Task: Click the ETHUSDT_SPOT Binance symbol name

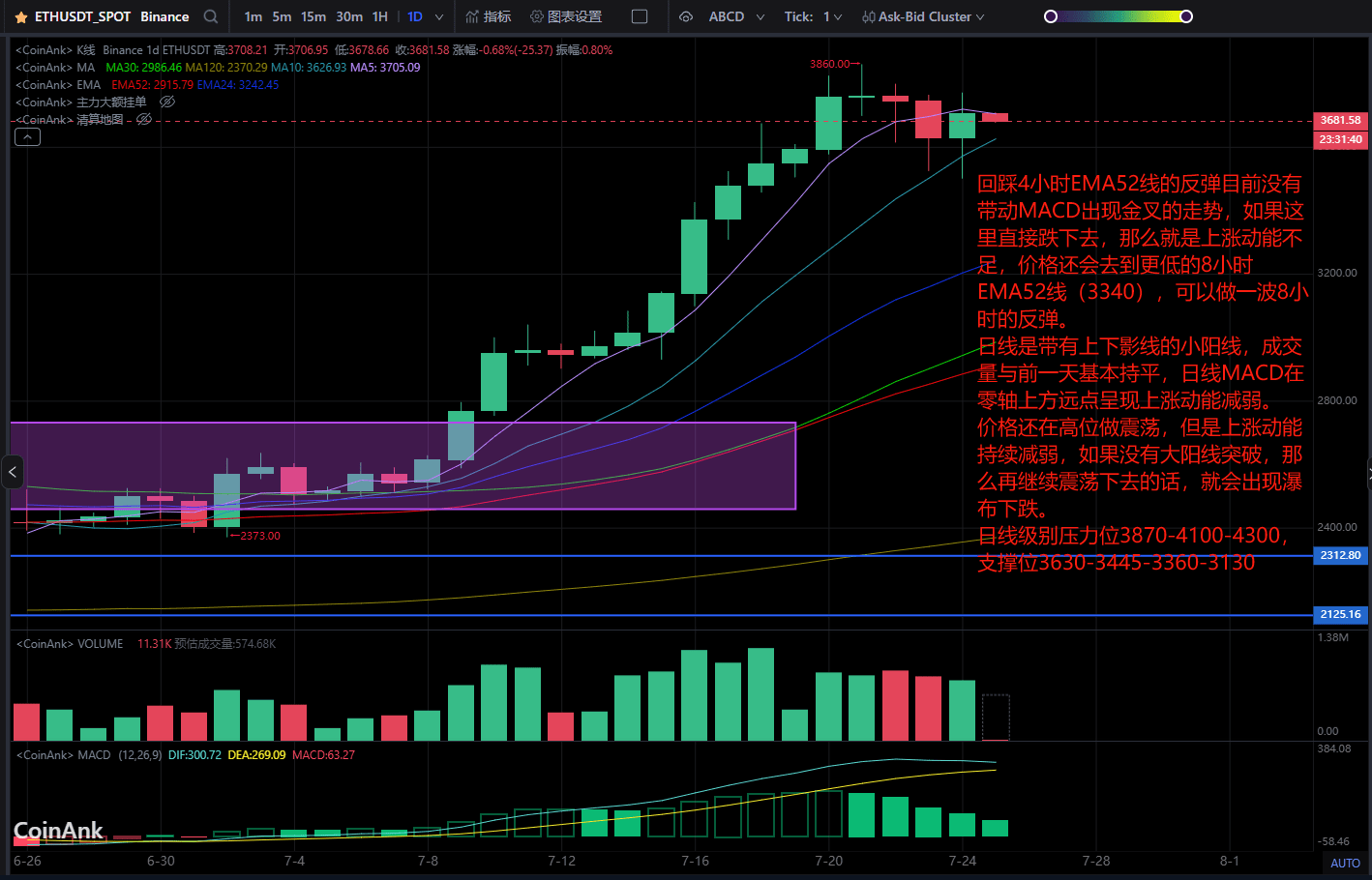Action: pos(111,16)
